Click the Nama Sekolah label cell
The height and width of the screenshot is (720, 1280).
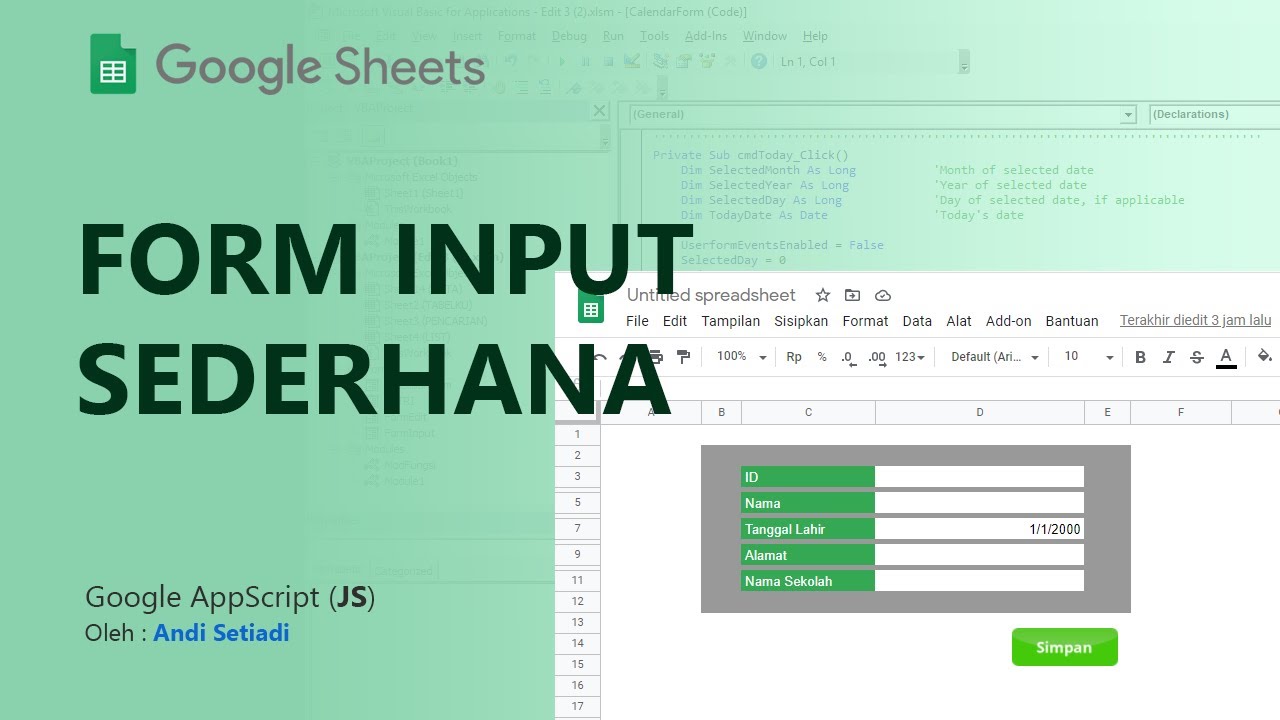click(808, 581)
